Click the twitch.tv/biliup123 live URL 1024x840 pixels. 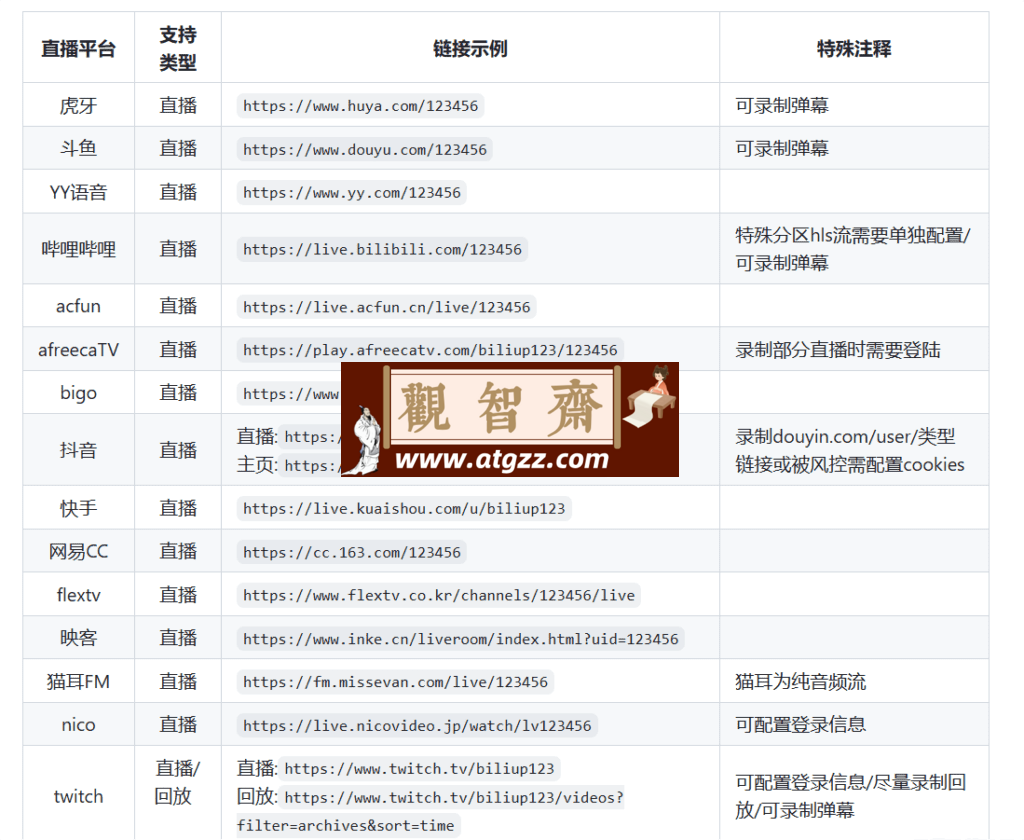coord(419,769)
